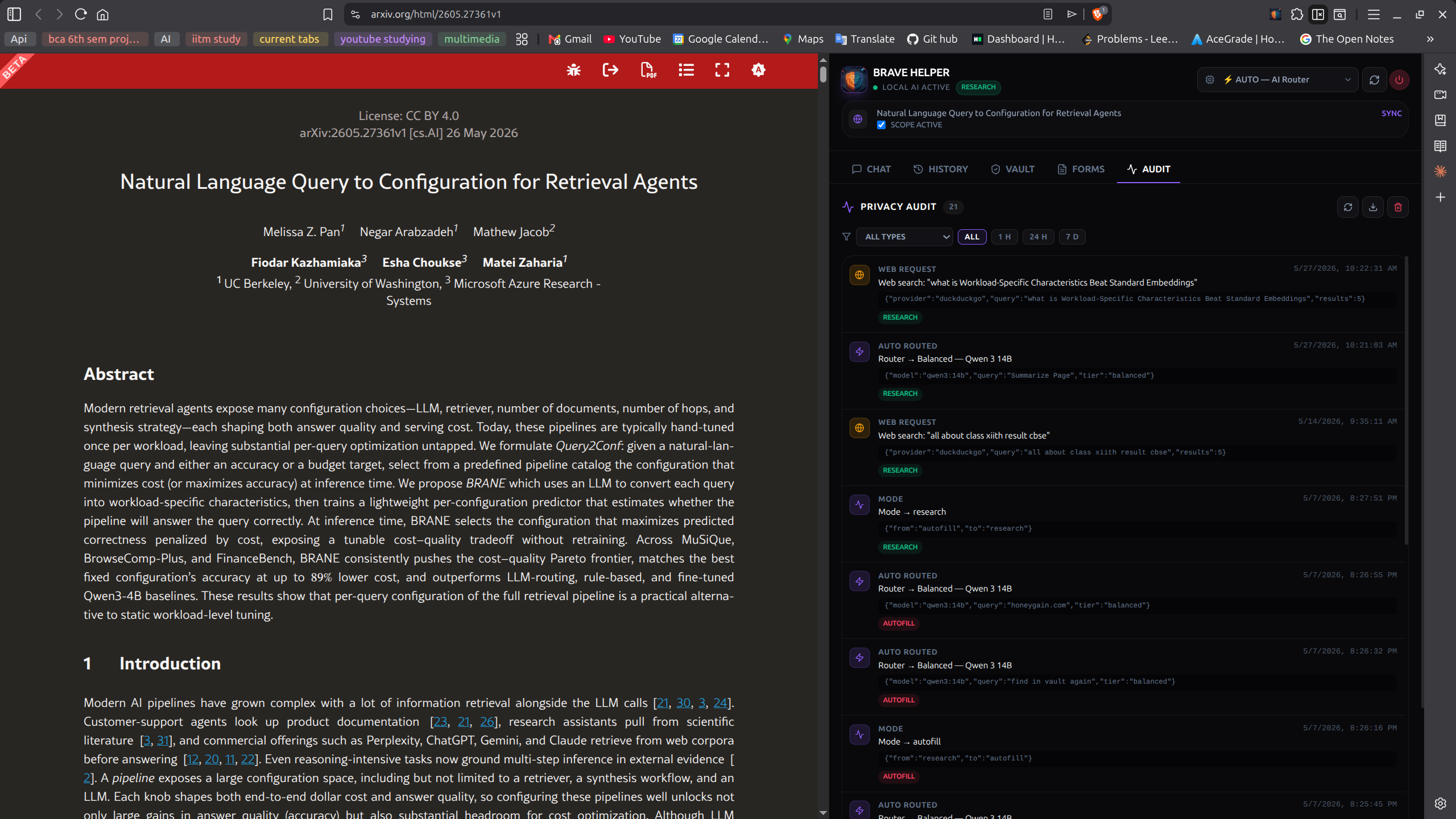Download PDF using the PDF icon
1456x819 pixels.
(648, 70)
